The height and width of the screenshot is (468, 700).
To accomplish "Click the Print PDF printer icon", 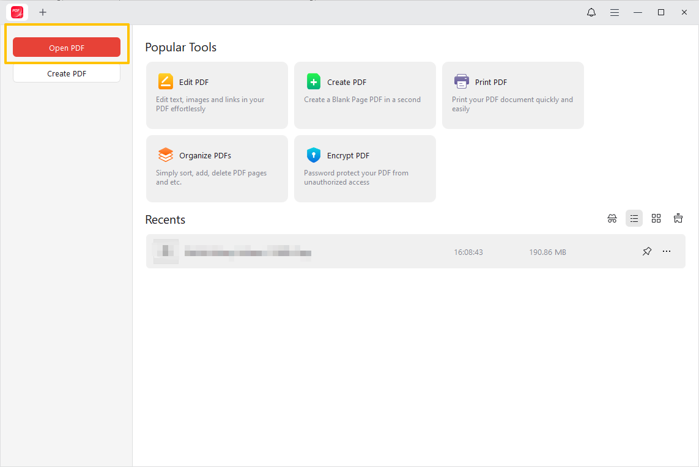I will tap(461, 81).
